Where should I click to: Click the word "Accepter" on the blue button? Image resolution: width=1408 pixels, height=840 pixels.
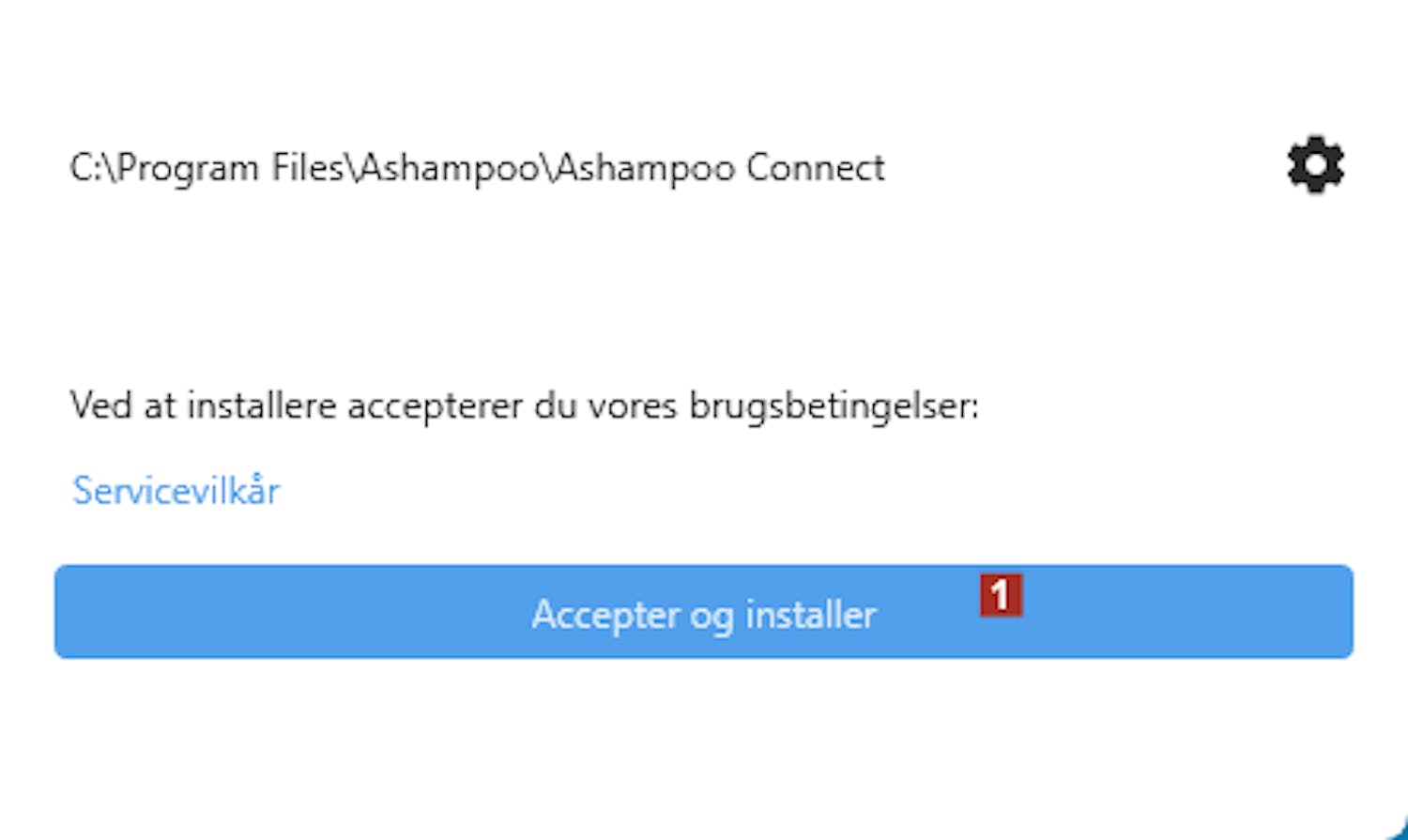[605, 615]
